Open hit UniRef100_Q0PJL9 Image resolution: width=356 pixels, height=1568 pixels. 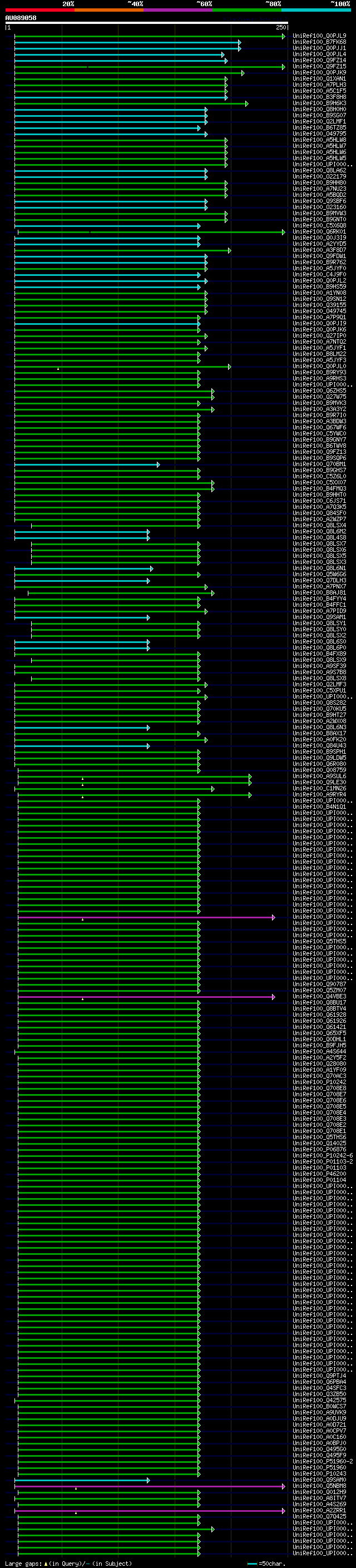pos(319,36)
